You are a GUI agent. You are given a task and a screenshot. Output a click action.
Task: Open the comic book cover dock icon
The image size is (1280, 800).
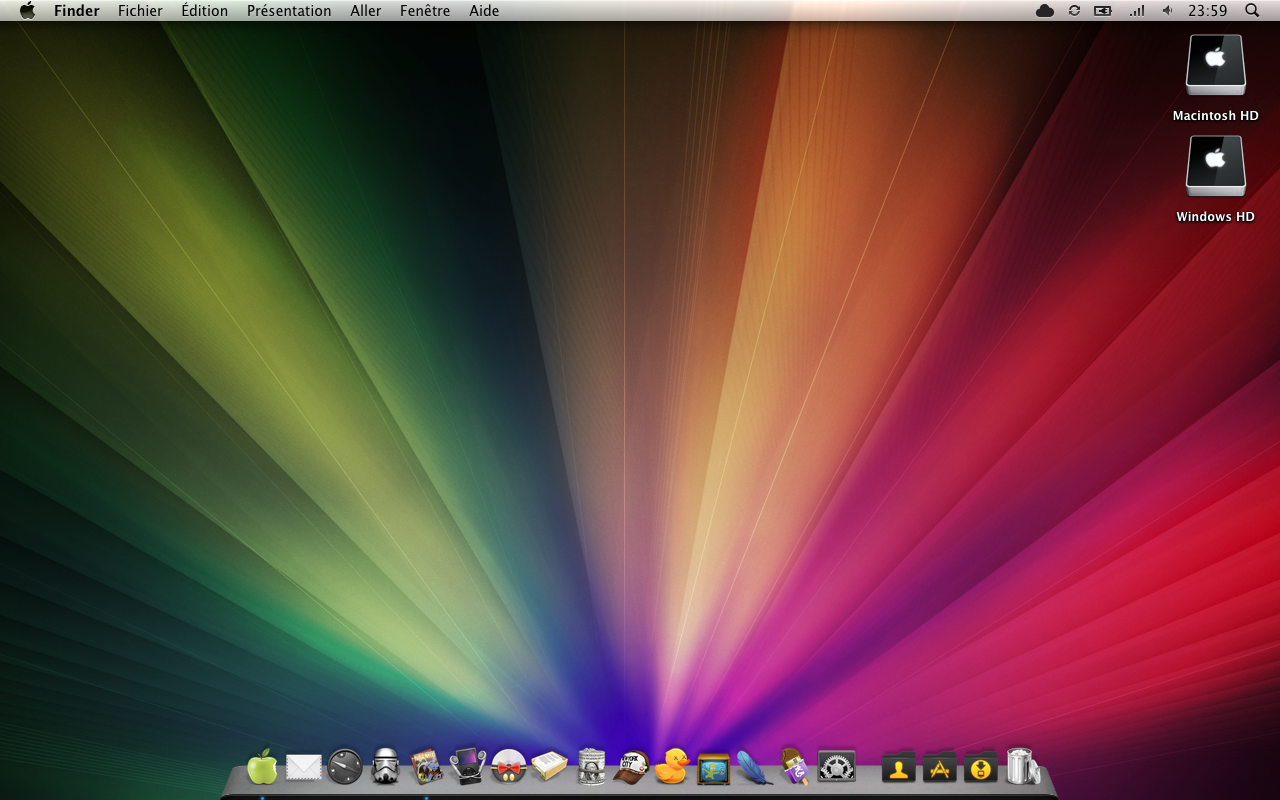coord(427,767)
